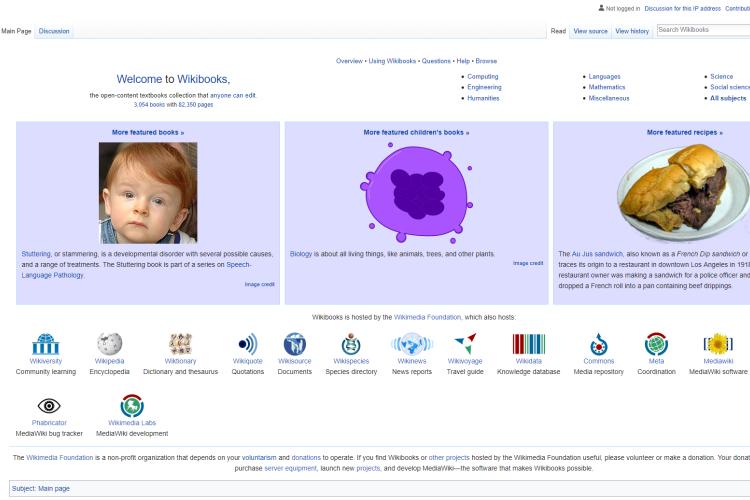Click the Wikimedia Labs icon

click(132, 405)
